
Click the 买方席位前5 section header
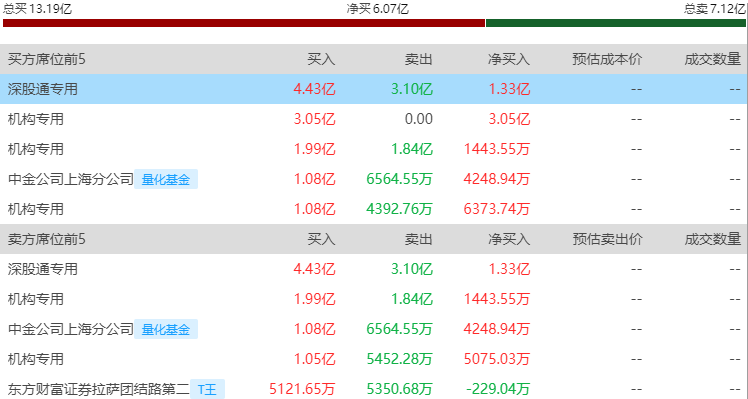point(47,60)
